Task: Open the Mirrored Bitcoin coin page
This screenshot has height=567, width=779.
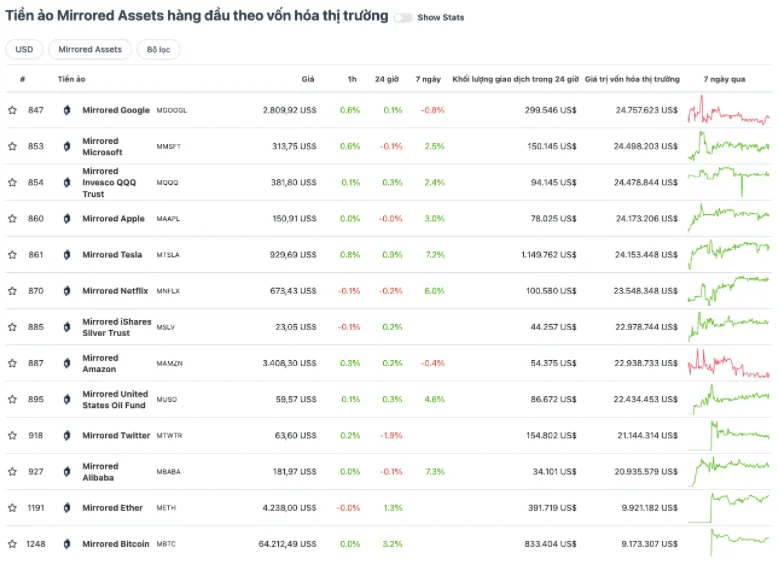Action: click(x=116, y=544)
